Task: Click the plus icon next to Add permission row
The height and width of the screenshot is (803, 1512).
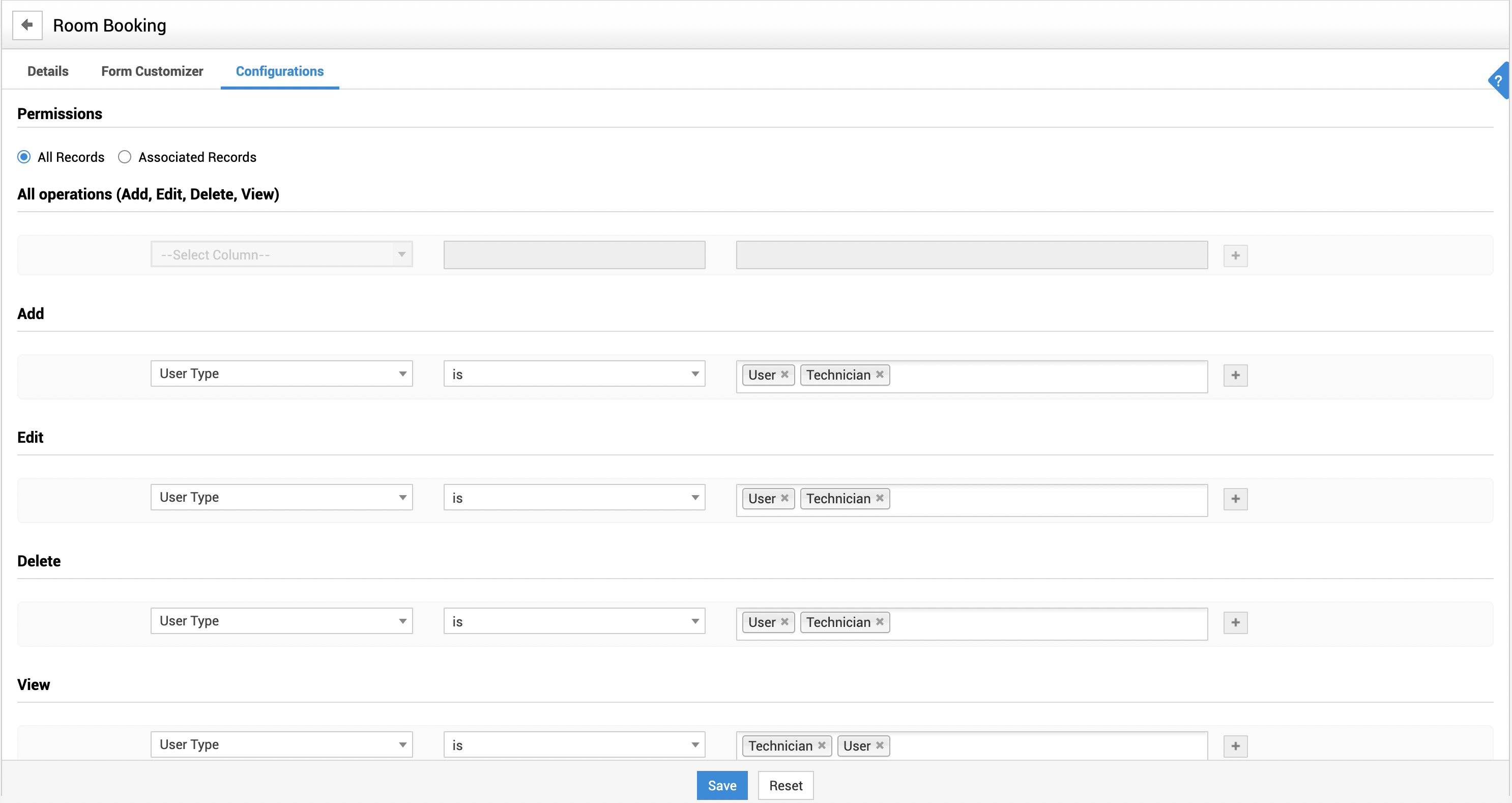Action: [x=1236, y=375]
